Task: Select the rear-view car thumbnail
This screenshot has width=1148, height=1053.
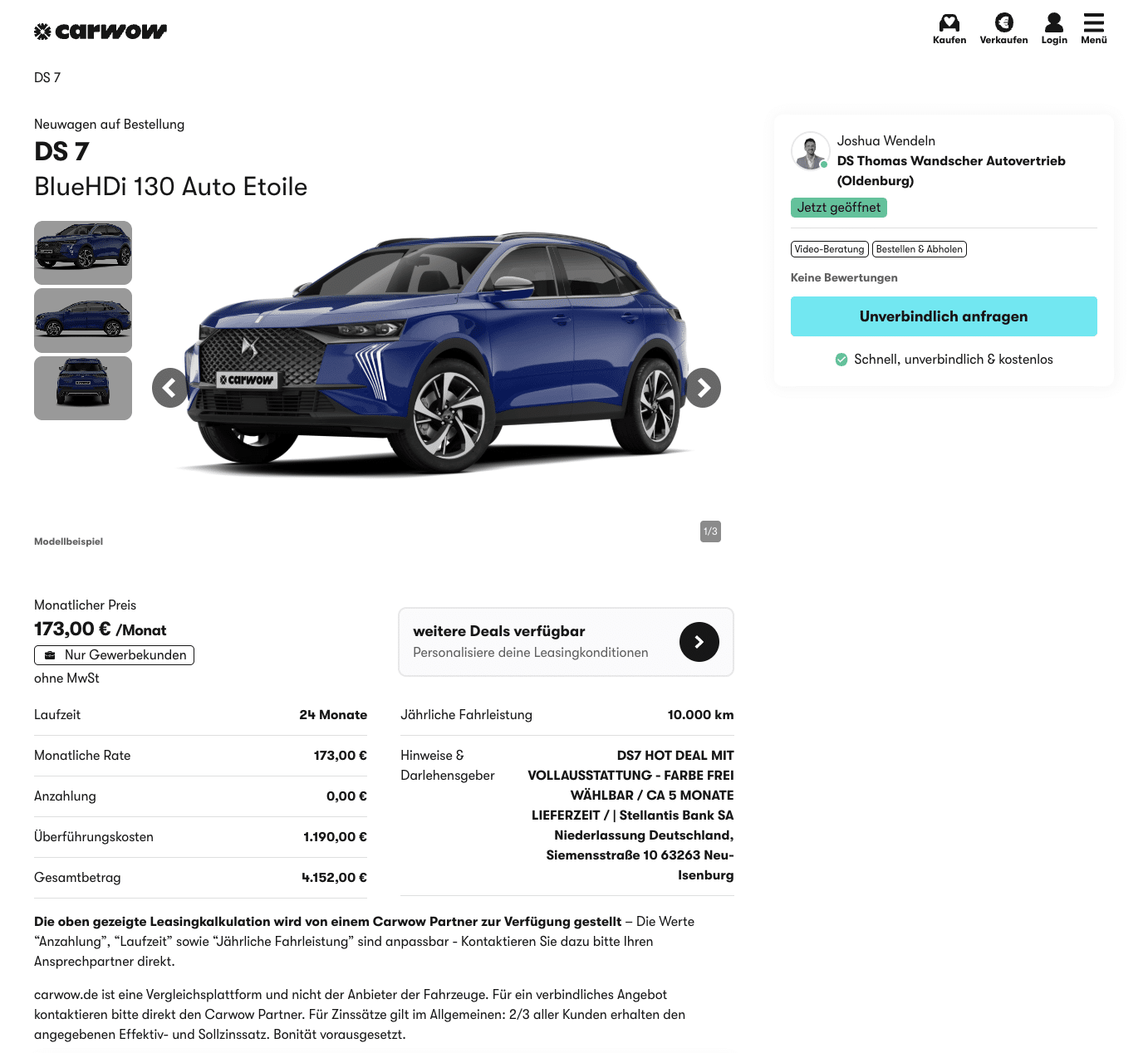Action: pos(83,389)
